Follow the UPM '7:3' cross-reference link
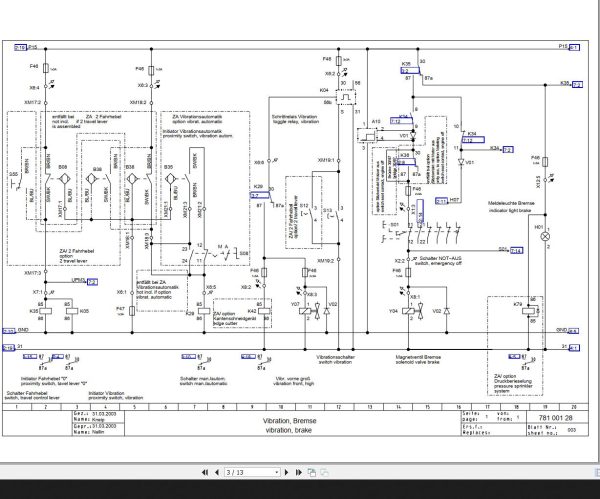This screenshot has height=499, width=600. tap(92, 282)
